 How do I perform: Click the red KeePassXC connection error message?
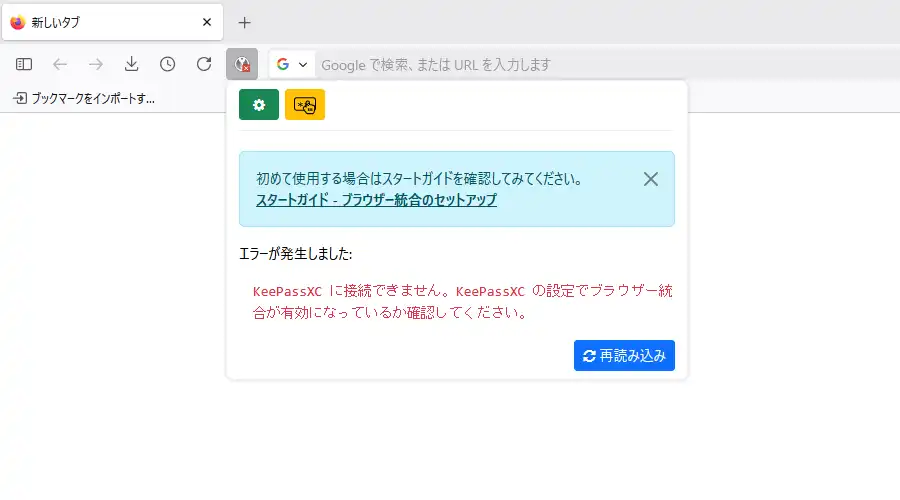pos(463,301)
